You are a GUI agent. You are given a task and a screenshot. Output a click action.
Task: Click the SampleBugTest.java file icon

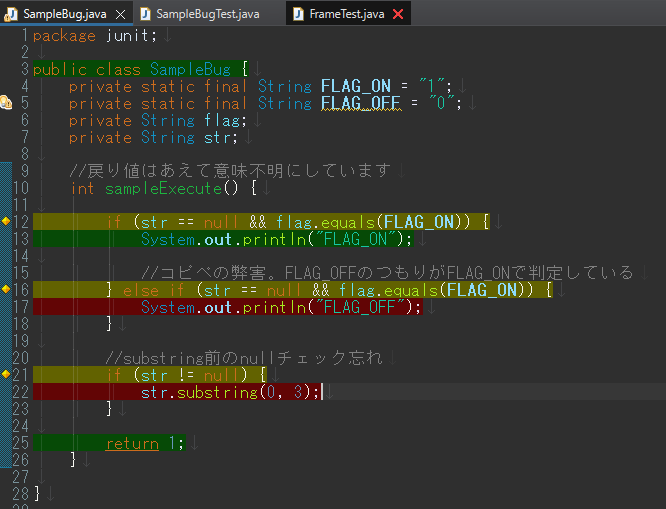[145, 14]
